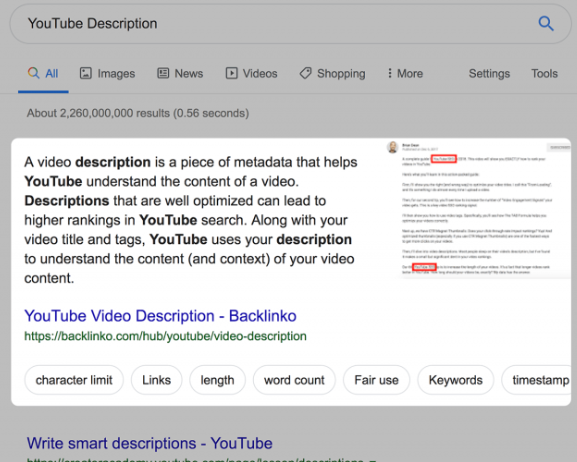Click the three-dot More icon
Viewport: 577px width, 462px height.
[x=390, y=73]
